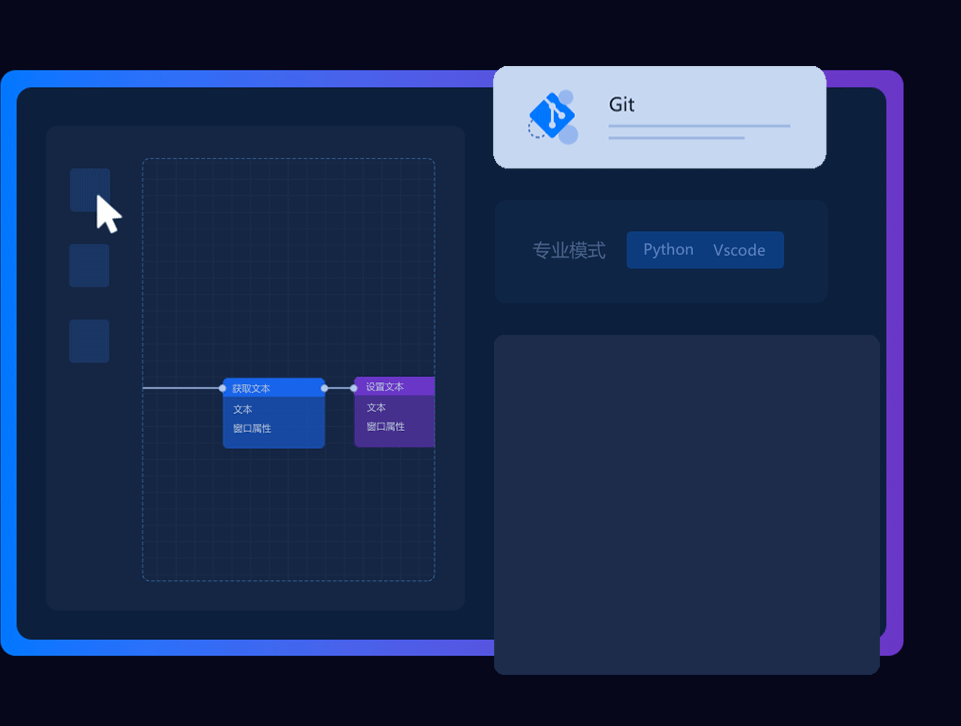Click the Git logo icon

pos(552,117)
